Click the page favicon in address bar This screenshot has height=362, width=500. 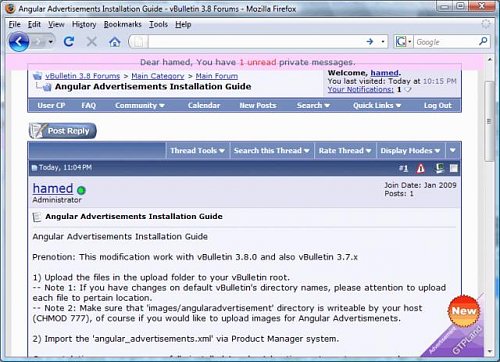point(138,42)
